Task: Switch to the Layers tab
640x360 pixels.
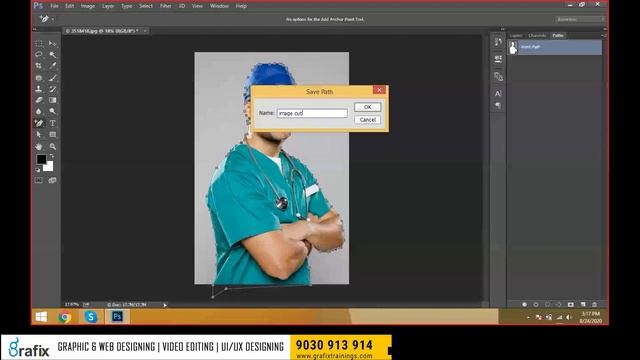Action: point(516,36)
